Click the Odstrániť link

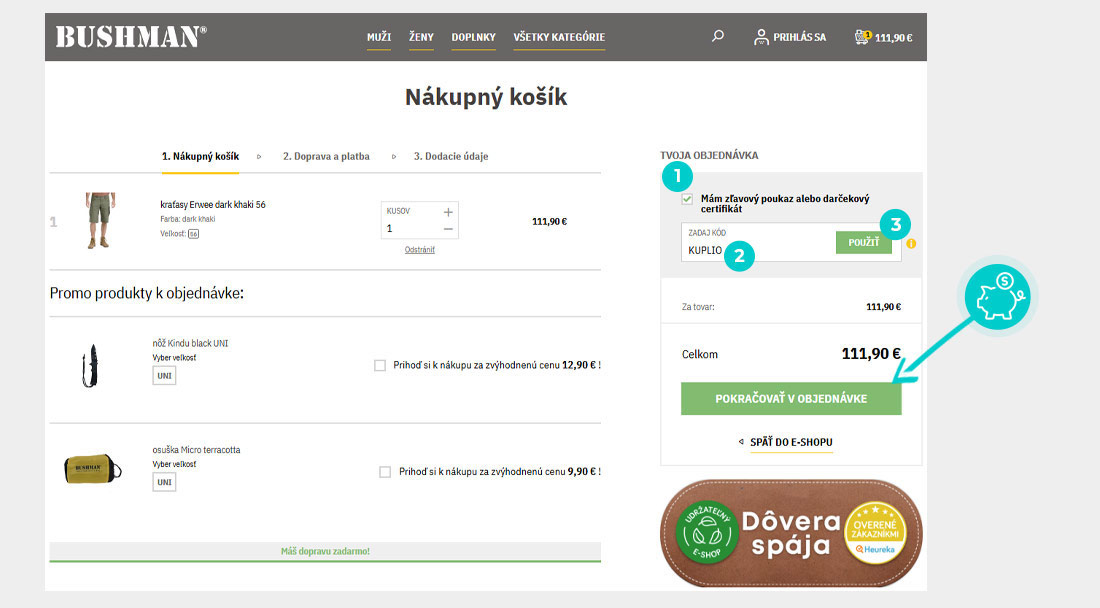coord(420,250)
